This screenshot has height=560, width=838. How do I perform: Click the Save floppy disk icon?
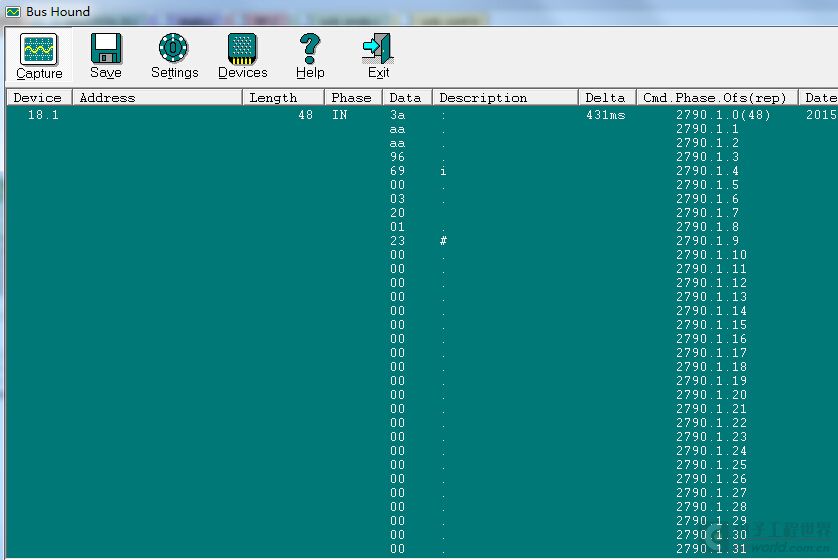106,48
